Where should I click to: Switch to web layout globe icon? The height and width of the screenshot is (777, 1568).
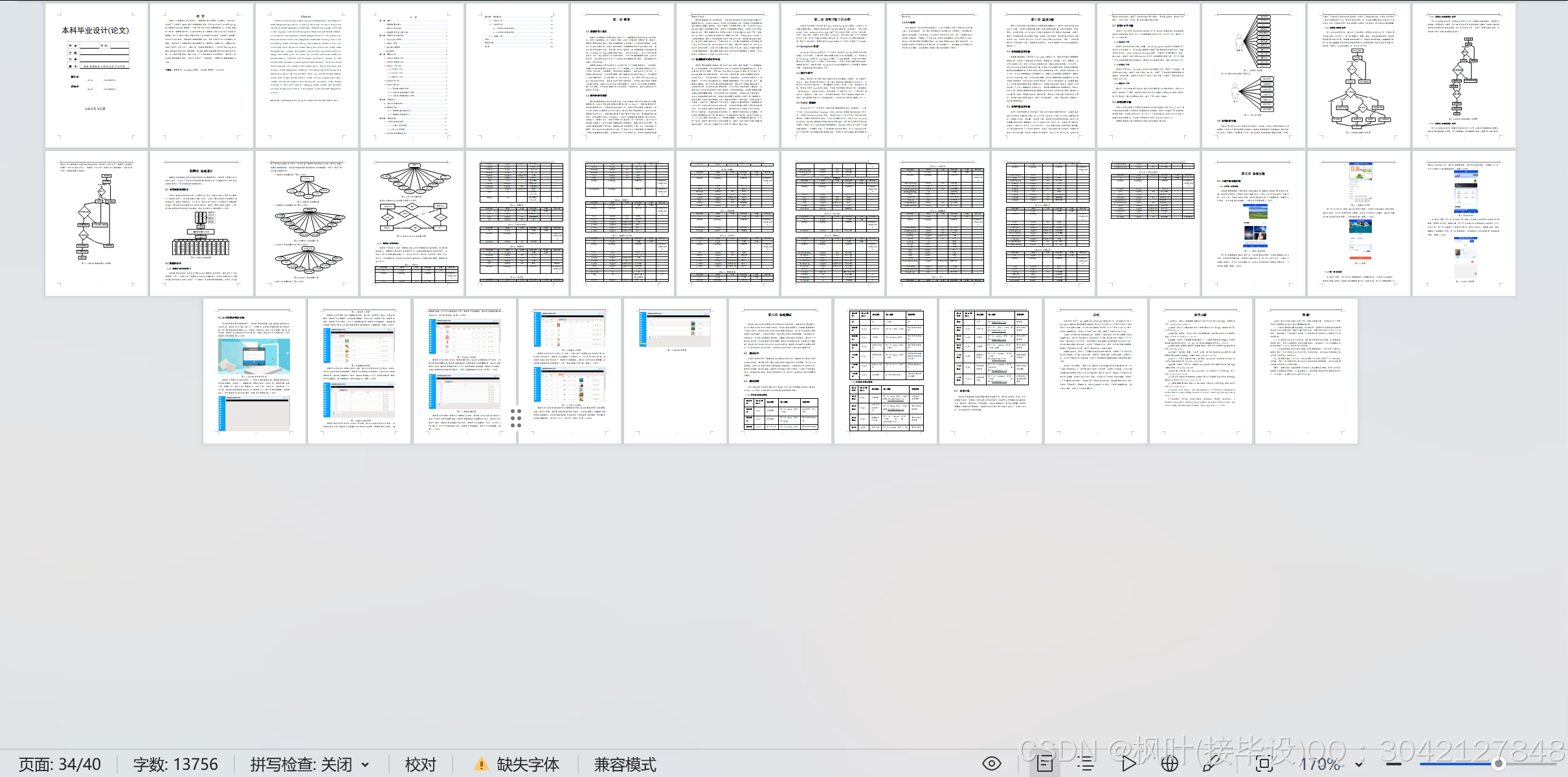(1169, 764)
